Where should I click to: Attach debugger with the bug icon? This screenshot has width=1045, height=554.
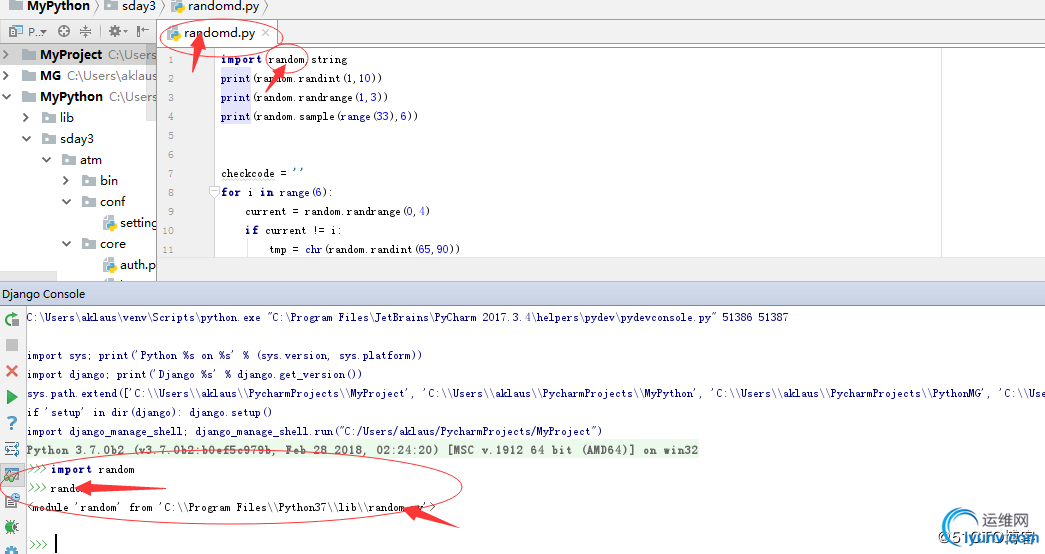point(12,526)
